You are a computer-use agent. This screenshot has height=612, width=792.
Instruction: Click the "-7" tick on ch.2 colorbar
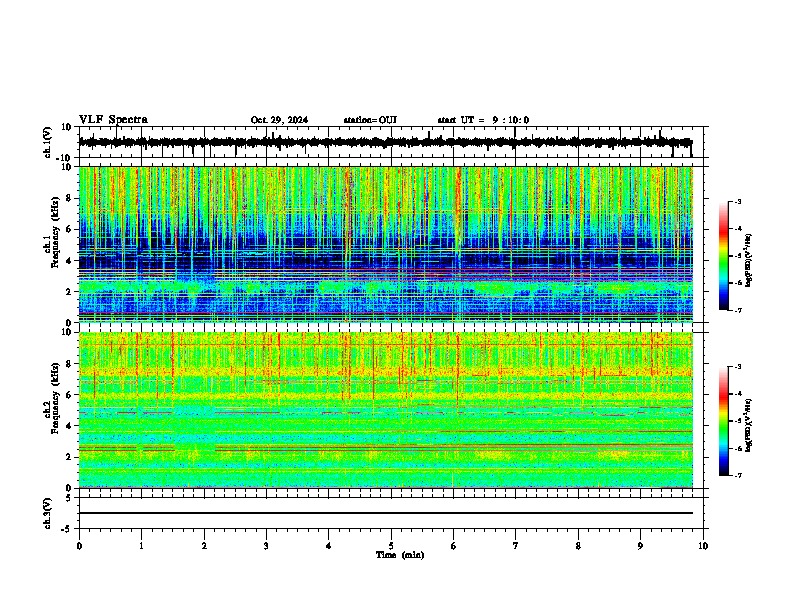[737, 475]
